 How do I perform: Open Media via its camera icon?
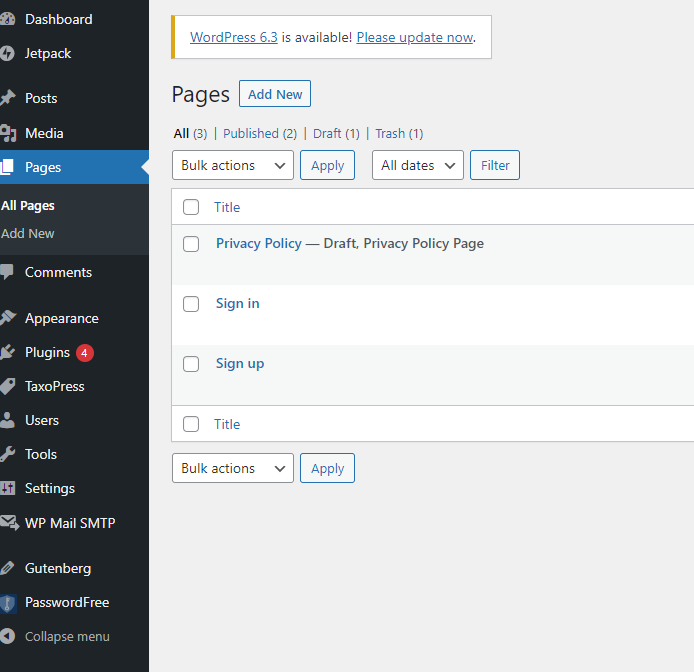click(x=8, y=133)
